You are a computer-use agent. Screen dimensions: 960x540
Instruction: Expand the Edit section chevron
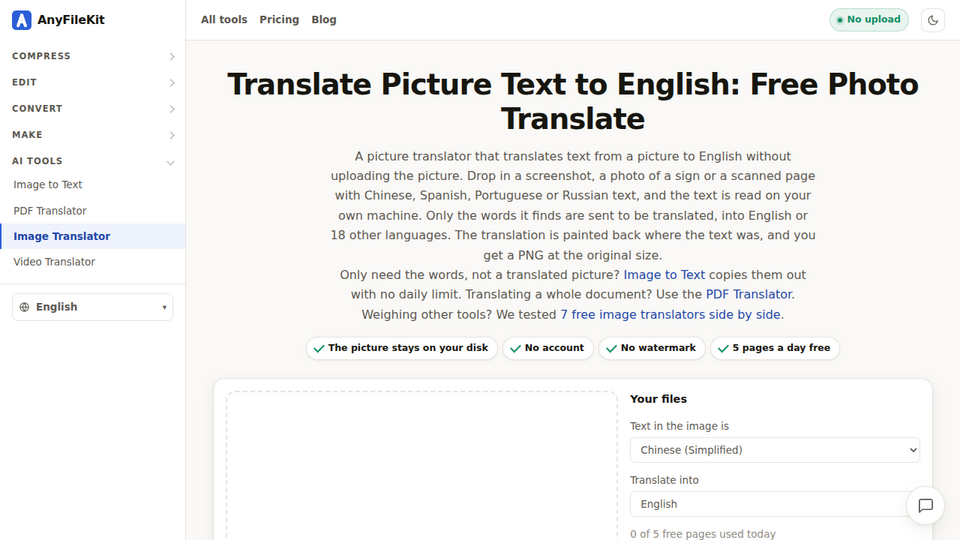pyautogui.click(x=171, y=83)
